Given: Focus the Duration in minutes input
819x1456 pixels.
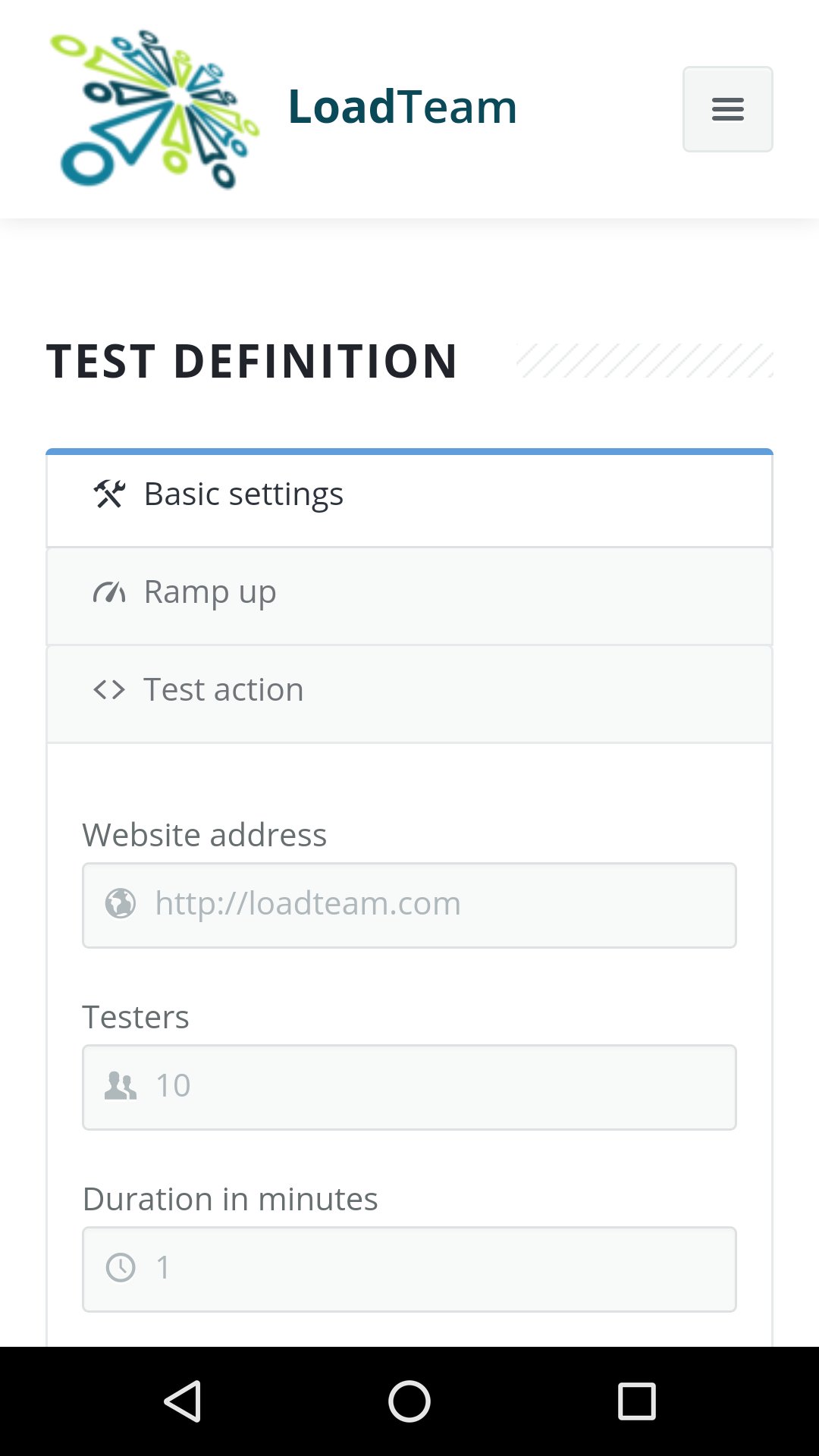Looking at the screenshot, I should pyautogui.click(x=440, y=1269).
